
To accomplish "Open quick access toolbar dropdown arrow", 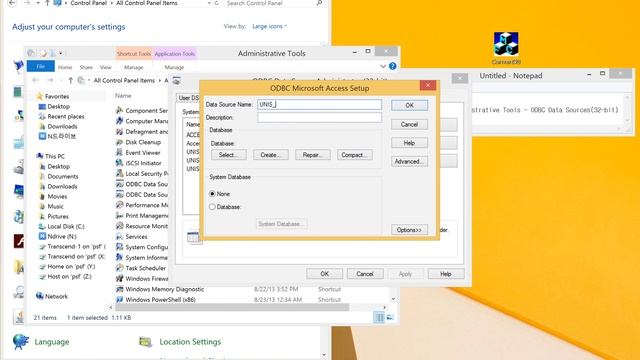I will click(61, 53).
